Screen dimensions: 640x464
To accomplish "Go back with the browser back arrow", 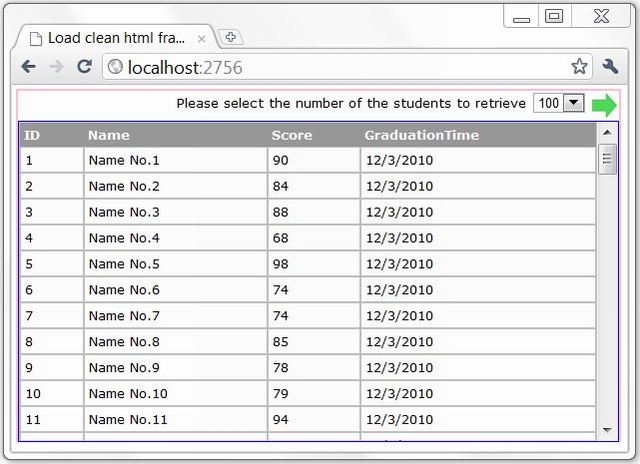I will 29,67.
